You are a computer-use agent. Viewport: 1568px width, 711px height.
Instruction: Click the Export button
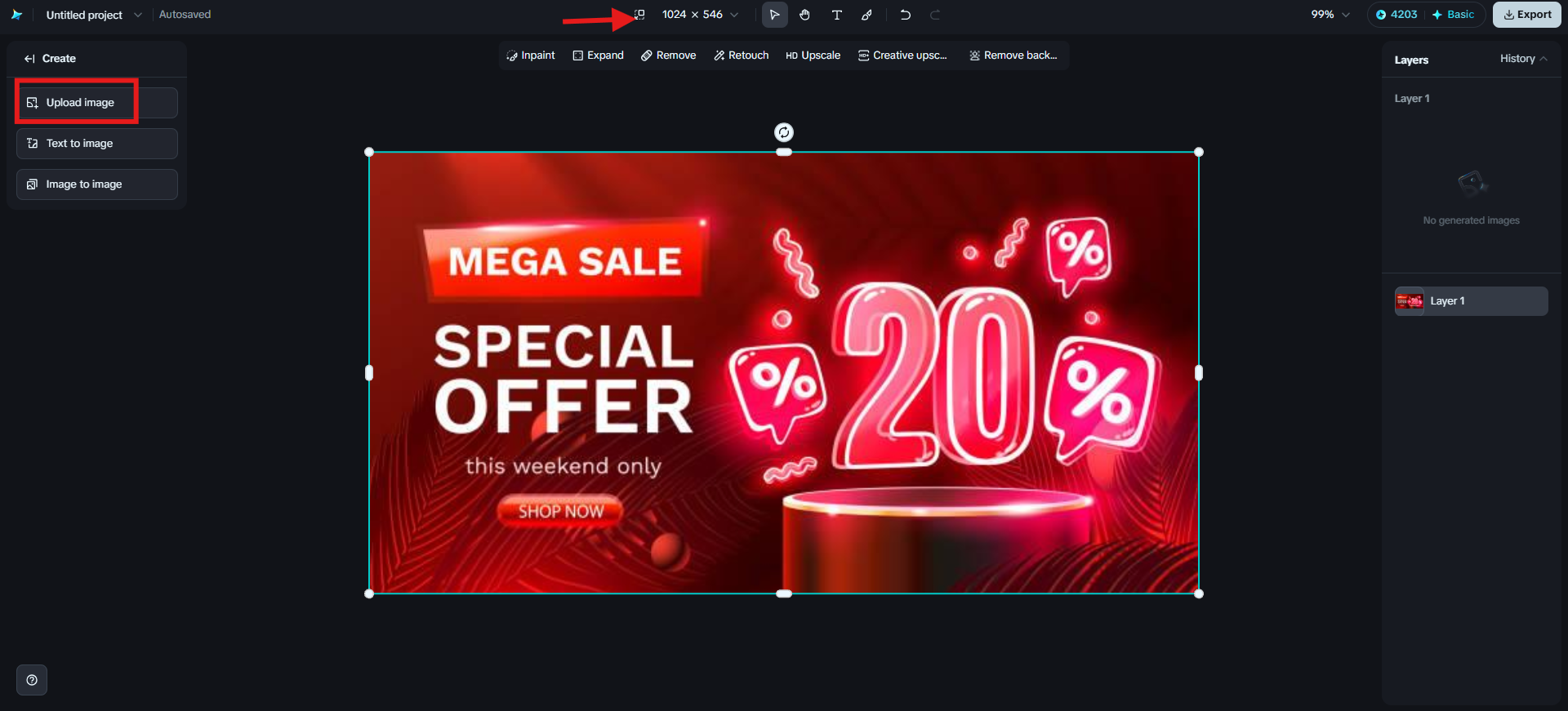[1527, 15]
